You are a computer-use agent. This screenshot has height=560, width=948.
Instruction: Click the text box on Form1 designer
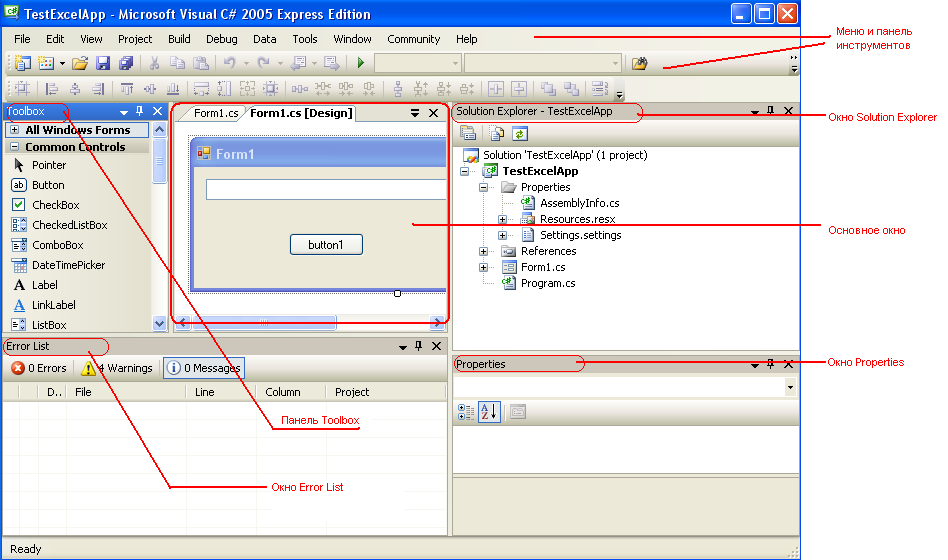(x=326, y=189)
